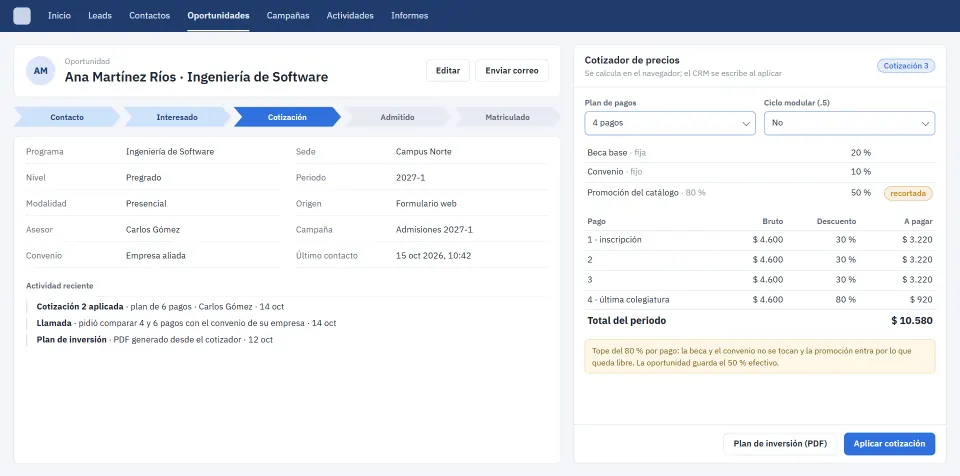Click the AM avatar circle
The height and width of the screenshot is (476, 960).
point(40,71)
